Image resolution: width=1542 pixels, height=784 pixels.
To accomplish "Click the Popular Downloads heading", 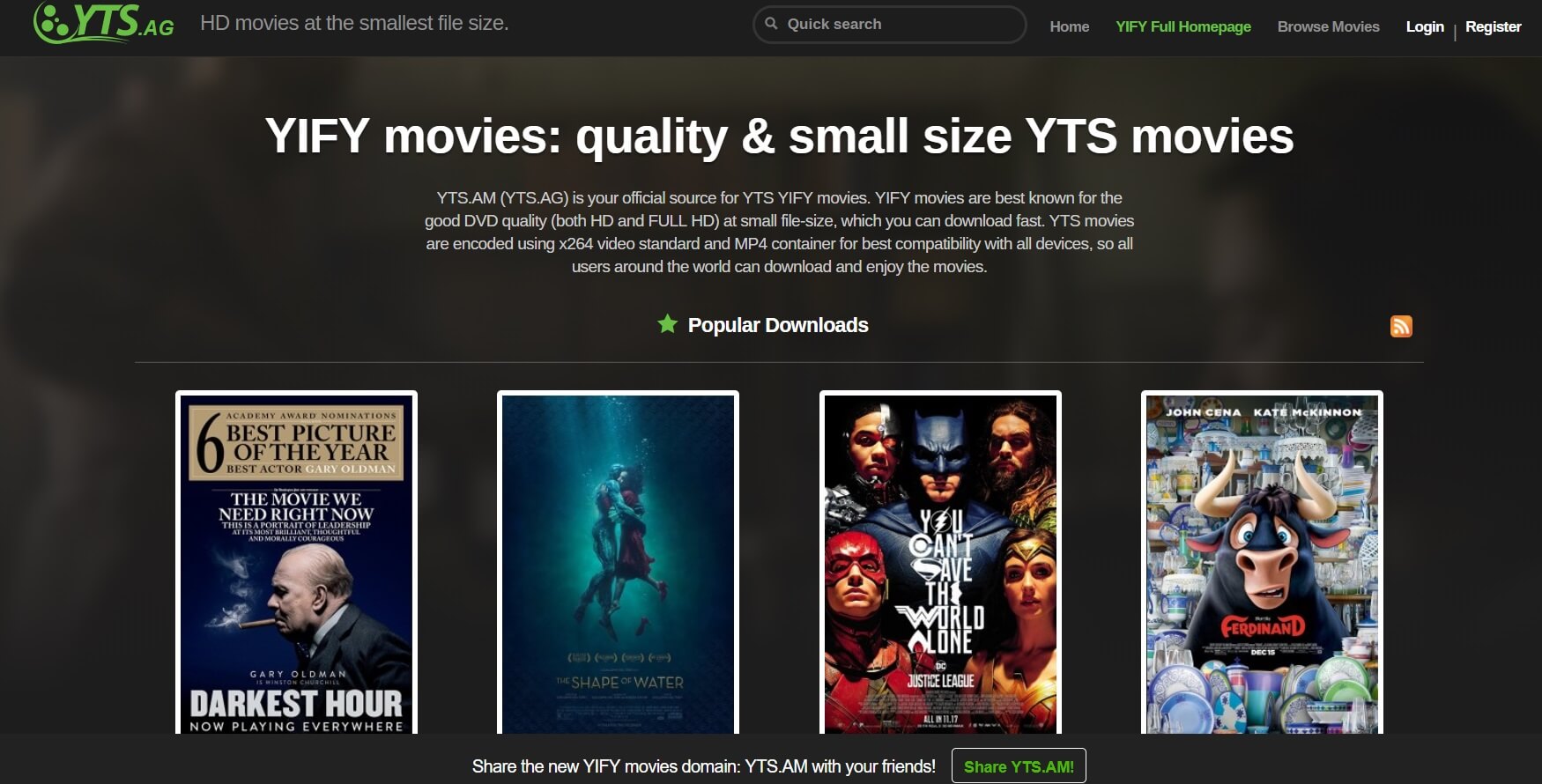I will pyautogui.click(x=778, y=325).
